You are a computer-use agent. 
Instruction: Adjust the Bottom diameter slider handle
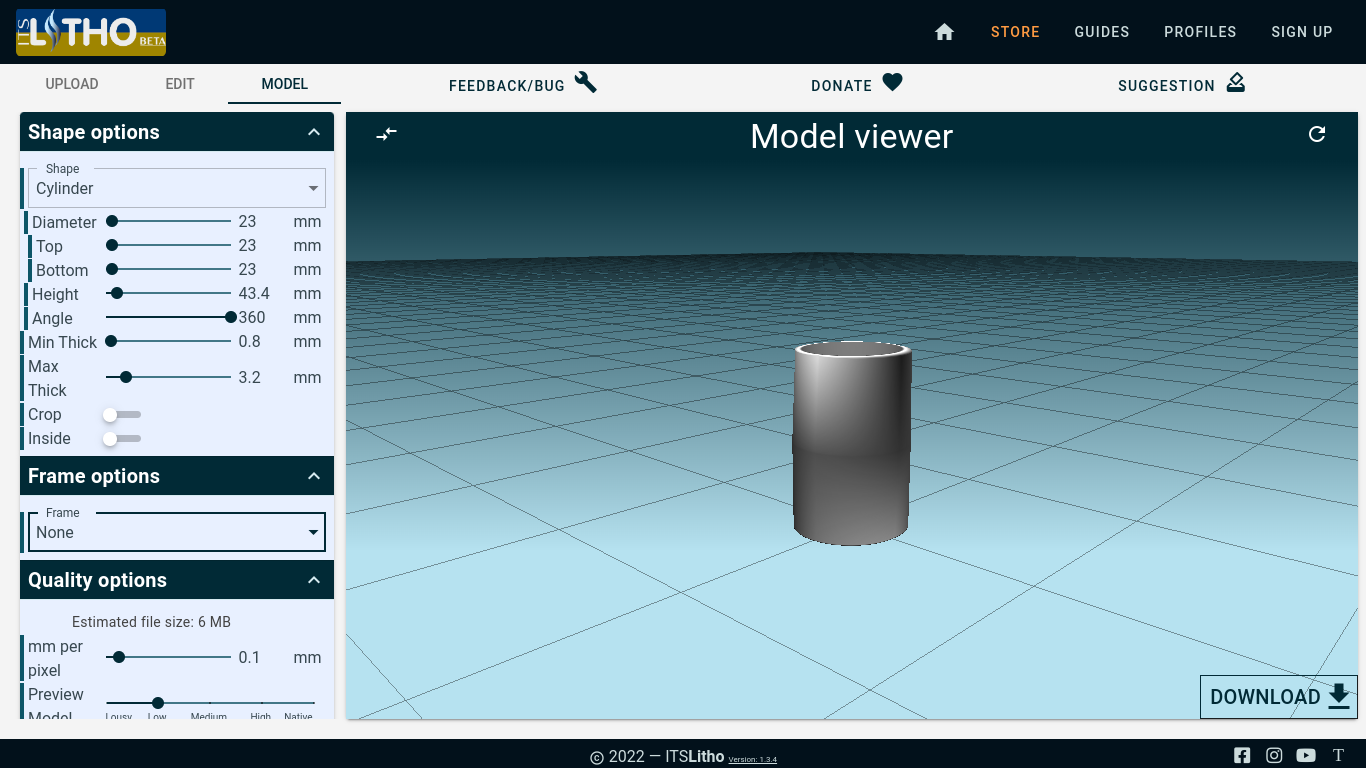[112, 269]
